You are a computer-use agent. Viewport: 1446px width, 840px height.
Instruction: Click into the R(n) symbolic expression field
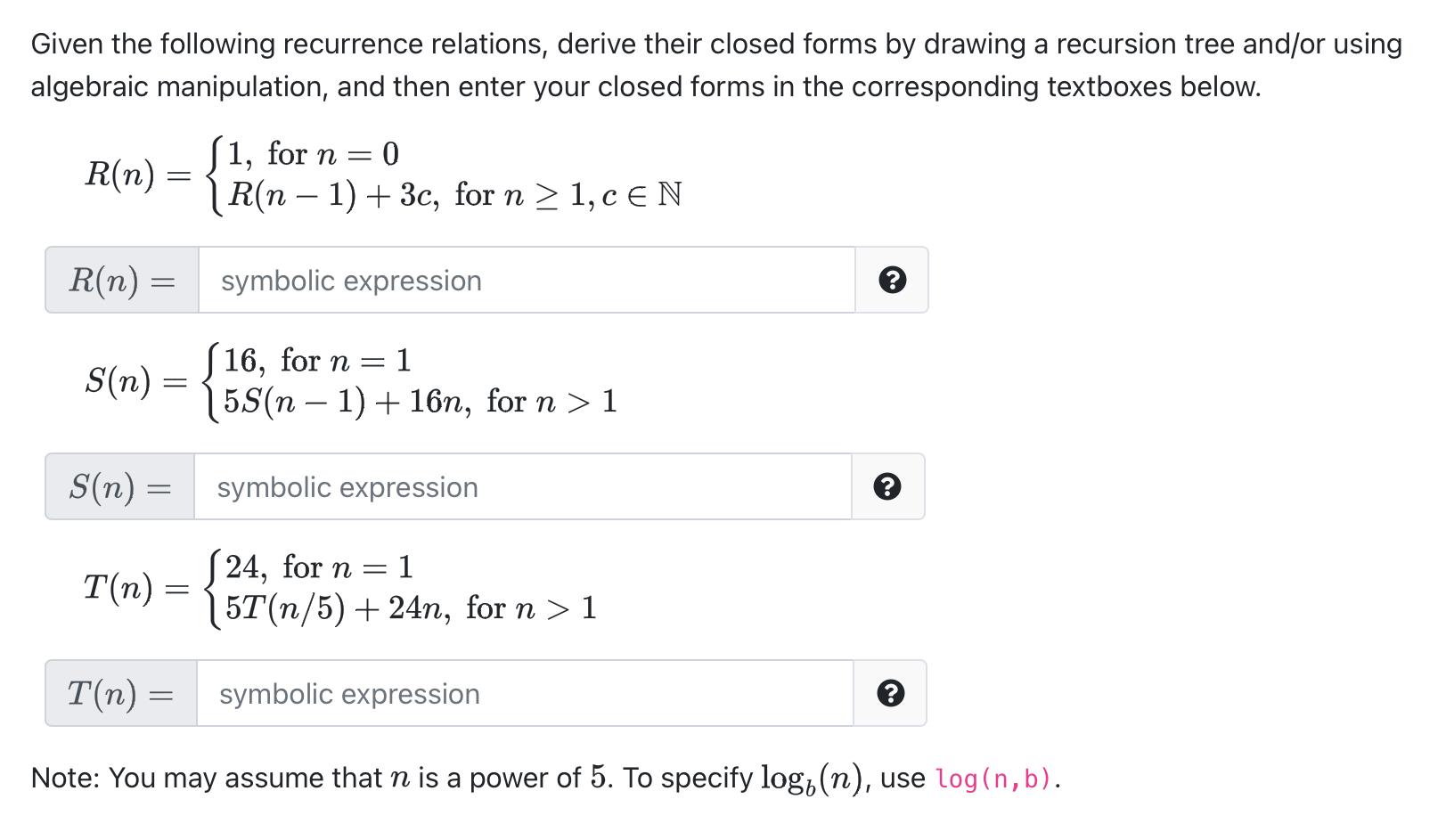[x=526, y=281]
